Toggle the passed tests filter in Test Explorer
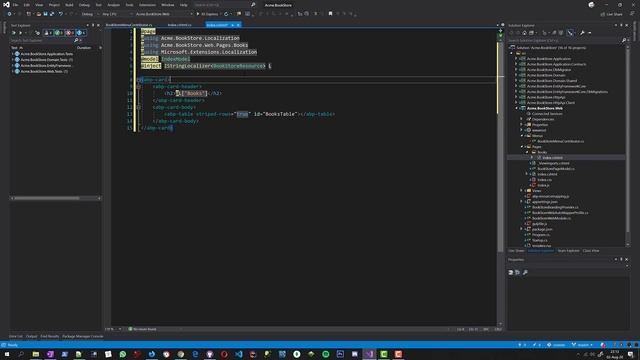 pos(58,33)
